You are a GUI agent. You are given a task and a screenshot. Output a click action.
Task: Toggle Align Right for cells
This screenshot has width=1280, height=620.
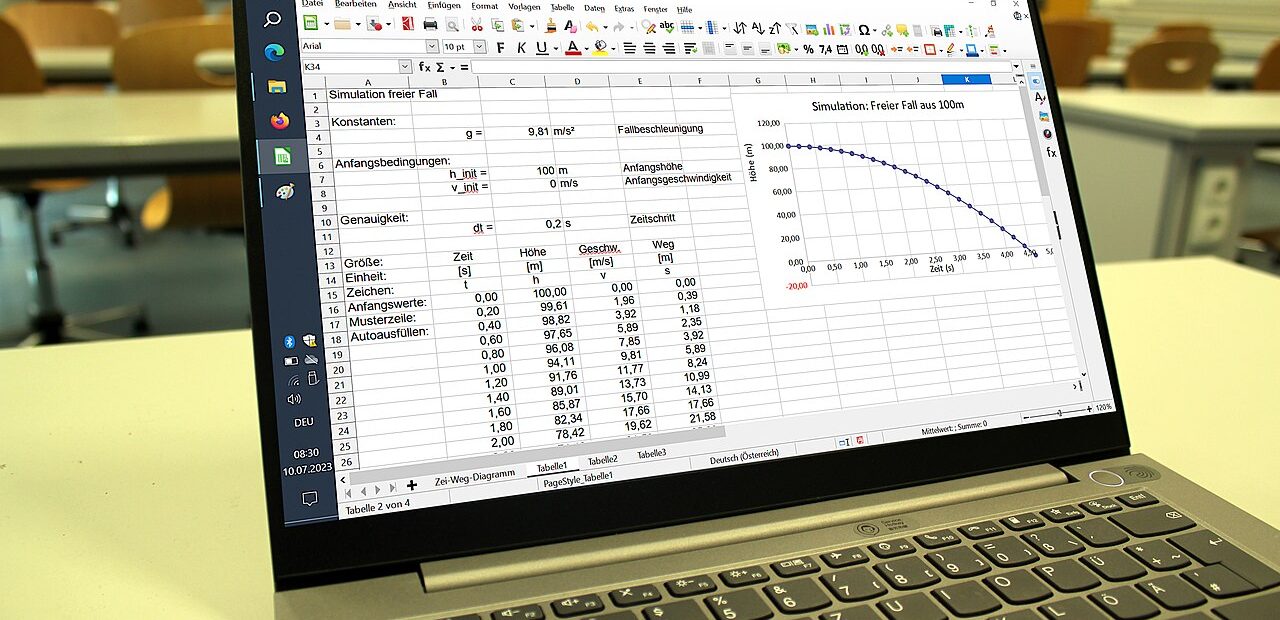[669, 48]
